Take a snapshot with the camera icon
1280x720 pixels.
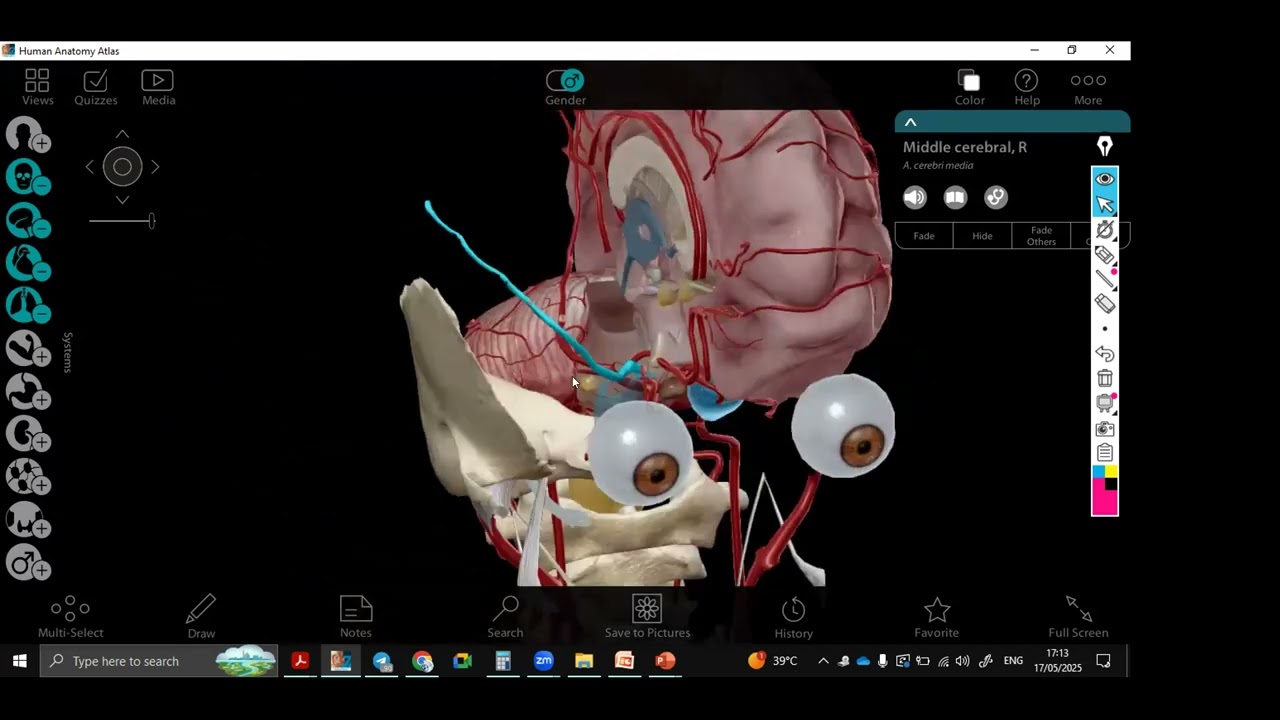pyautogui.click(x=1105, y=428)
